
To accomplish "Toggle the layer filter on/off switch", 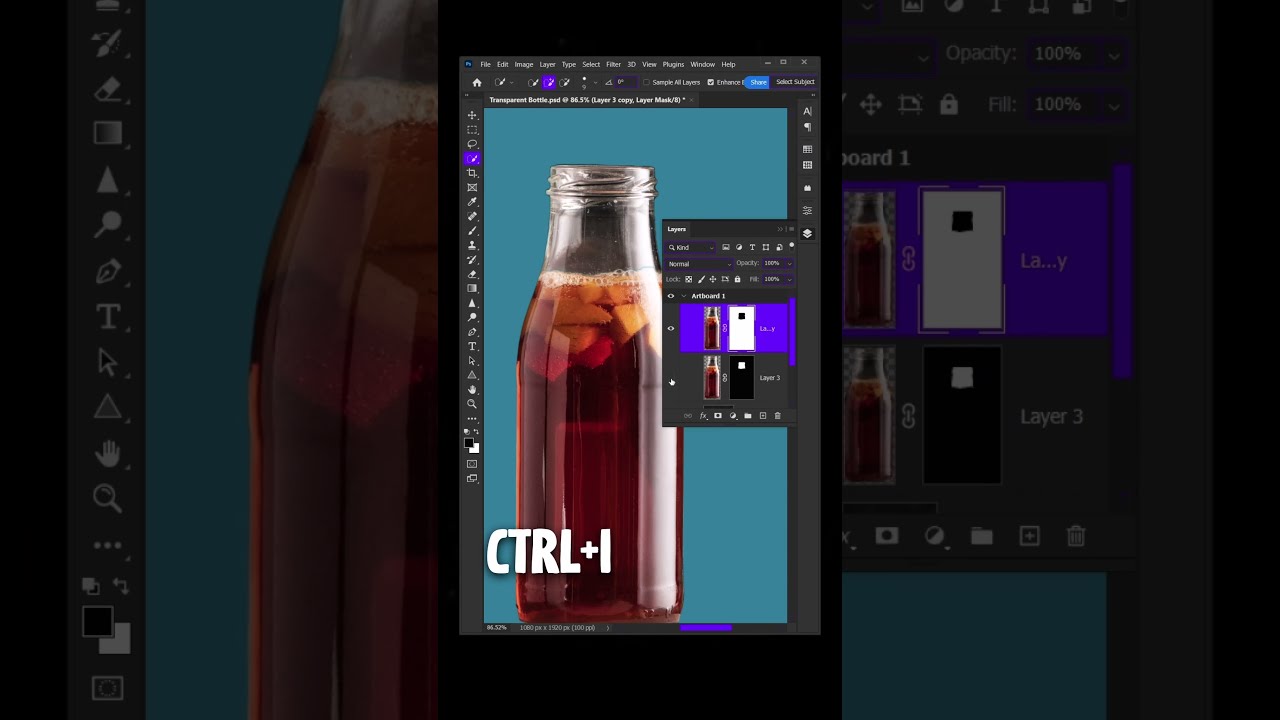I will click(791, 246).
